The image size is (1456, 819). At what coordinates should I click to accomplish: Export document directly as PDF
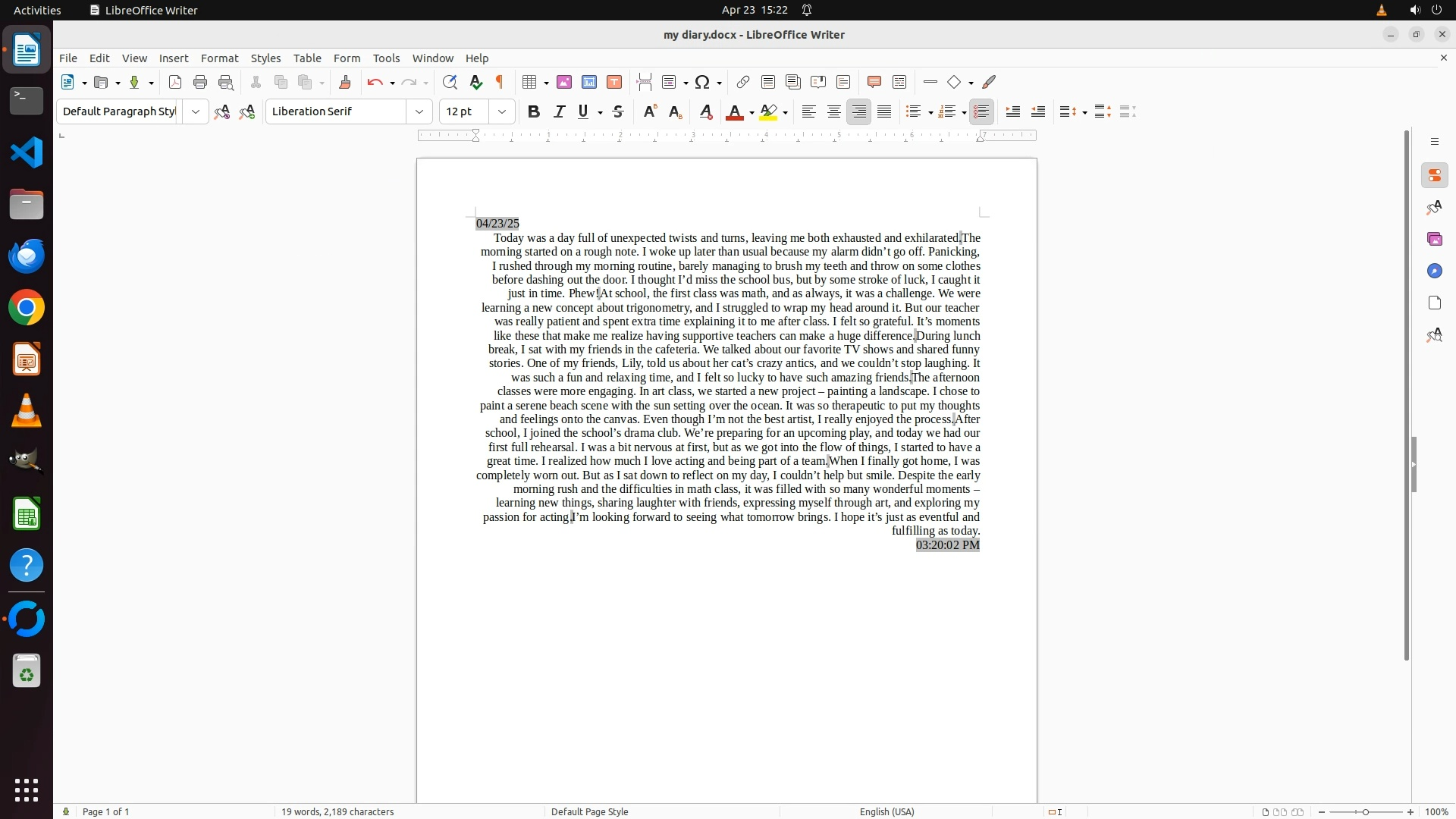click(175, 83)
